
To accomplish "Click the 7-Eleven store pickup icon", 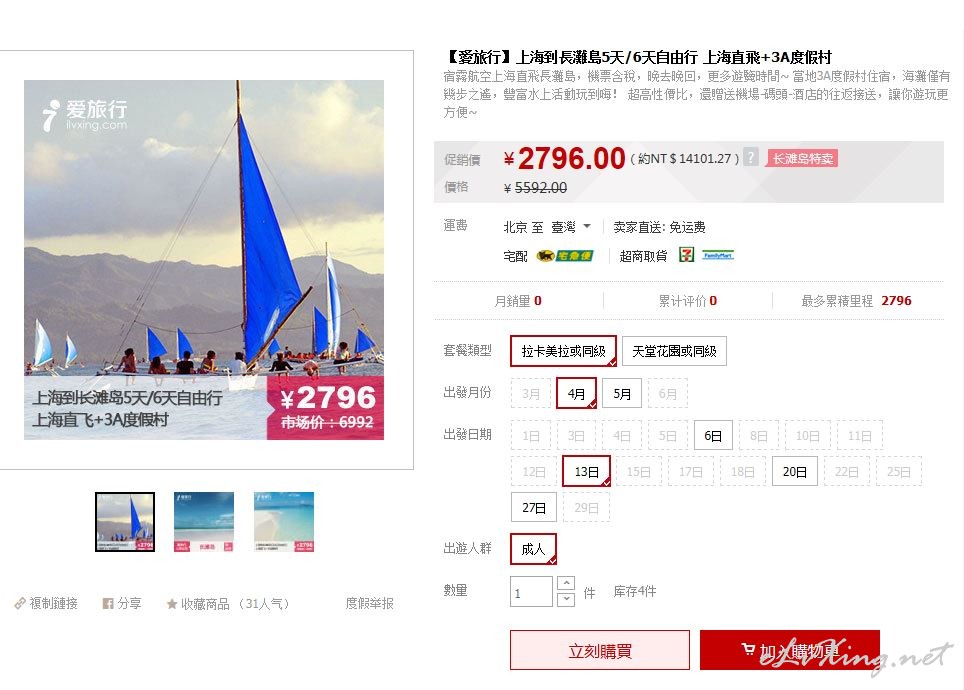I will 686,255.
